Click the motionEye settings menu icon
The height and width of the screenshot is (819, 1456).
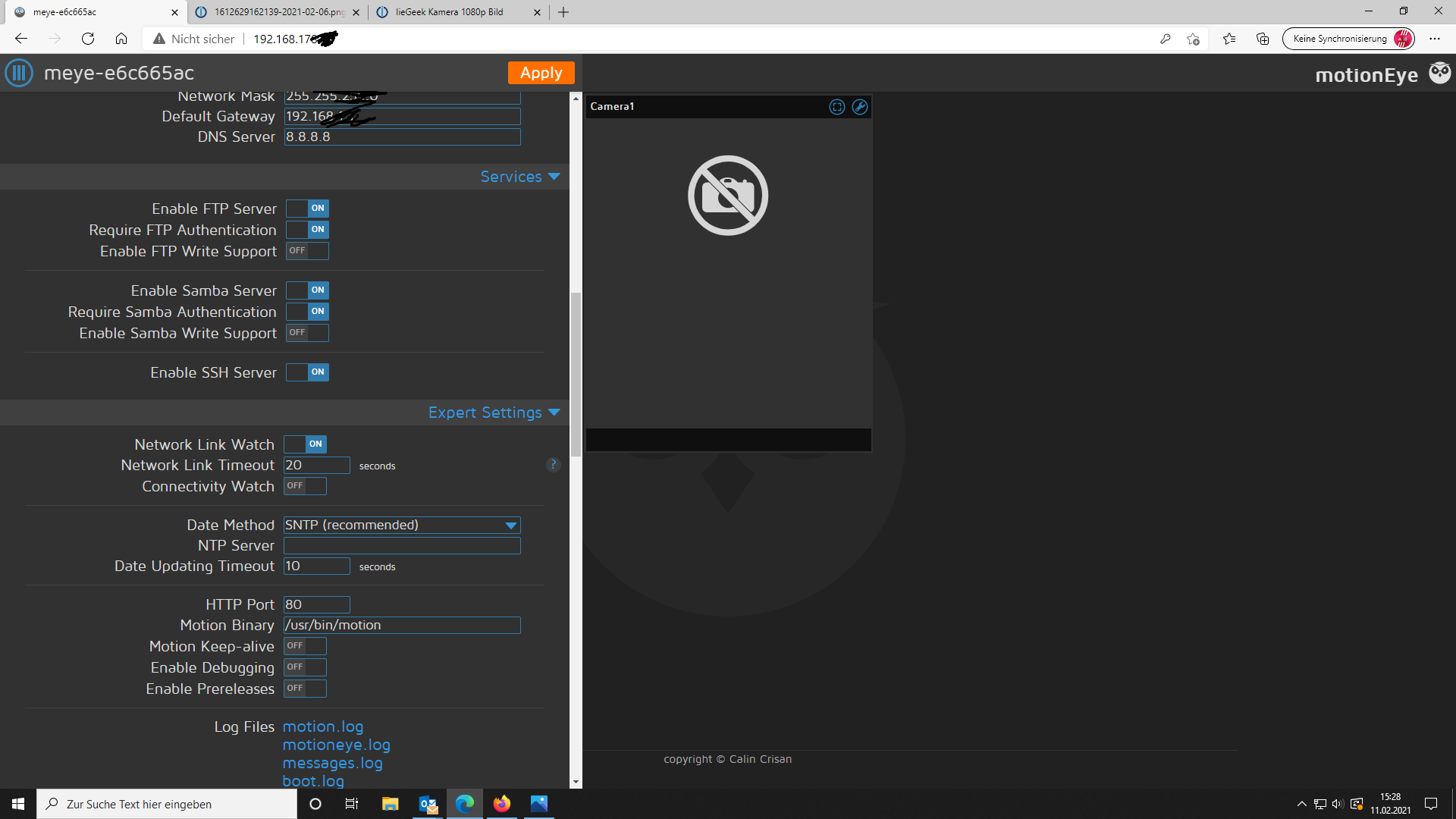19,73
